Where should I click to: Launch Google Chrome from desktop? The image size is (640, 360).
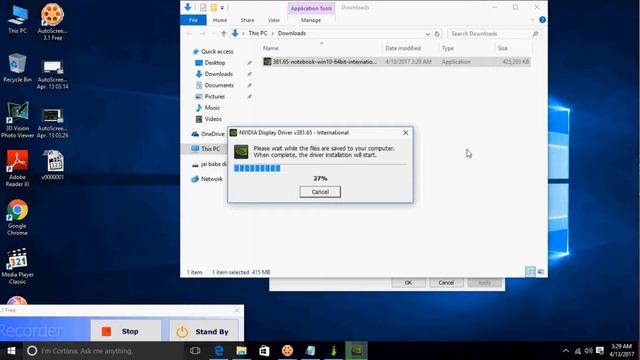click(17, 217)
